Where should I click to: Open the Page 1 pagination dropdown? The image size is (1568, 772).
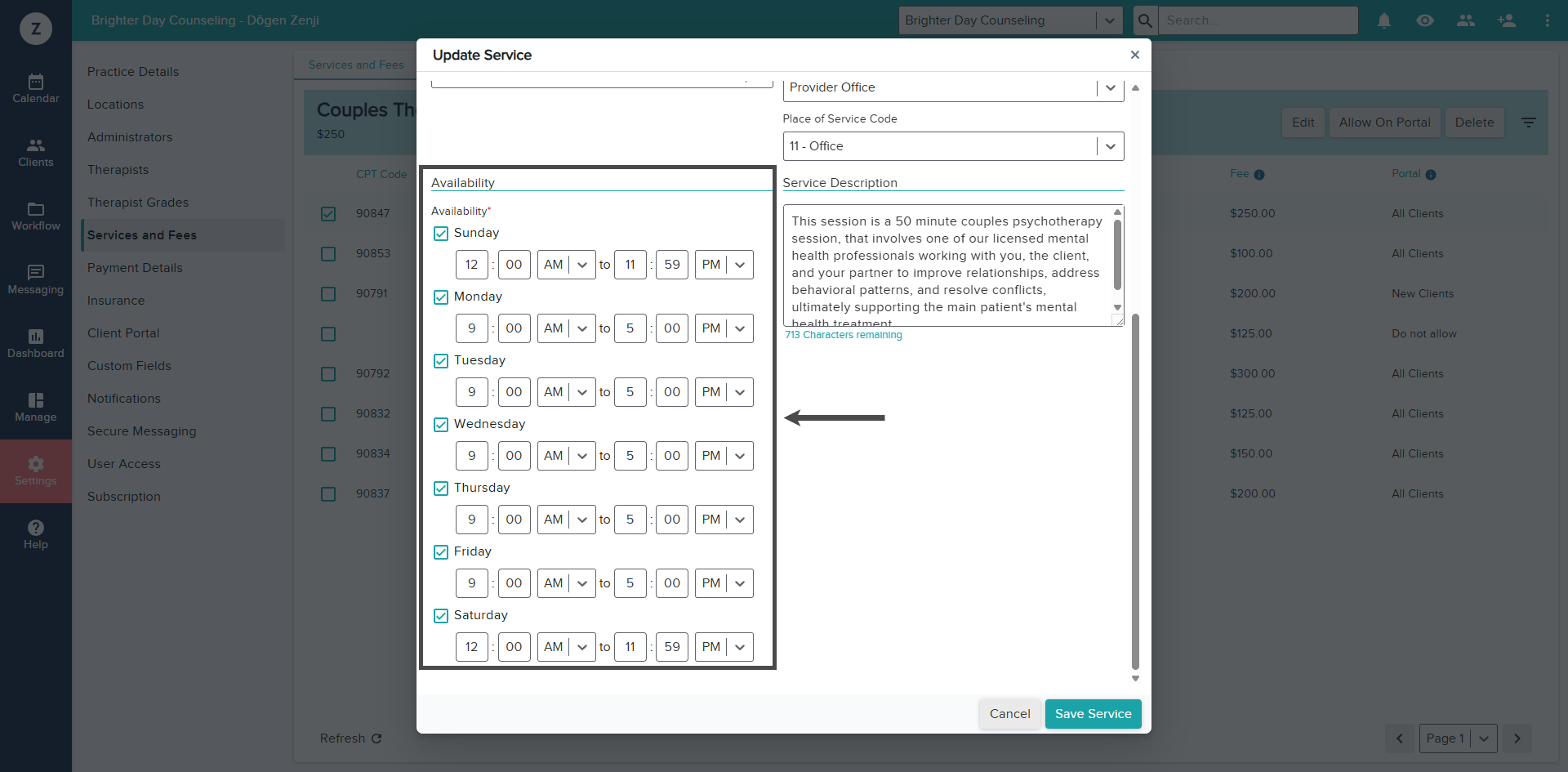point(1459,739)
